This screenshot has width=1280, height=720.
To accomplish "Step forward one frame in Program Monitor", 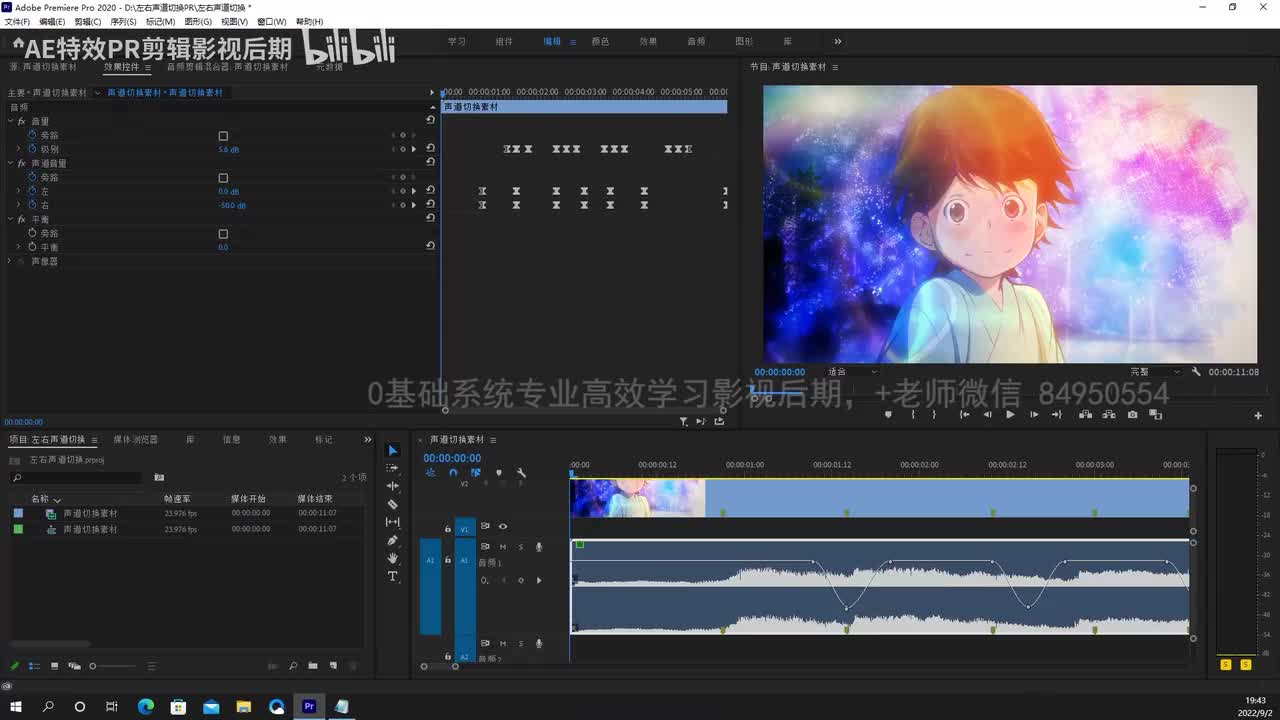I will (x=1034, y=414).
